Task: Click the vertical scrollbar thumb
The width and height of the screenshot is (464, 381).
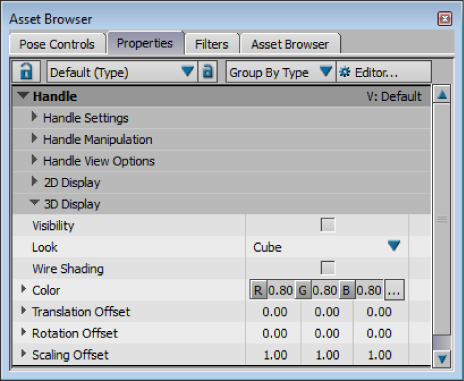Action: 442,219
